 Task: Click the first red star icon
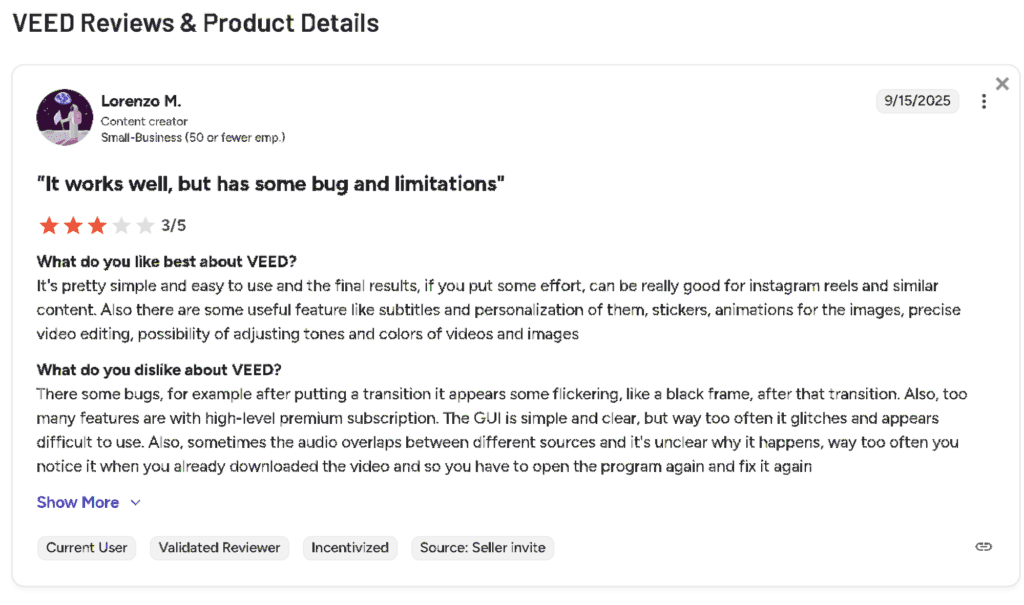pyautogui.click(x=48, y=225)
